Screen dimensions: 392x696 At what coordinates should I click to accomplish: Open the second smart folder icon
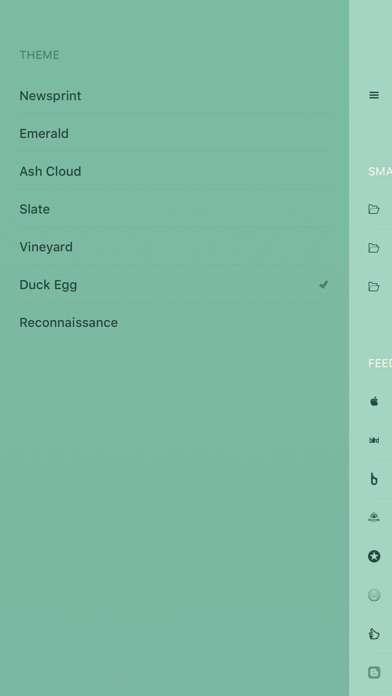coord(374,248)
